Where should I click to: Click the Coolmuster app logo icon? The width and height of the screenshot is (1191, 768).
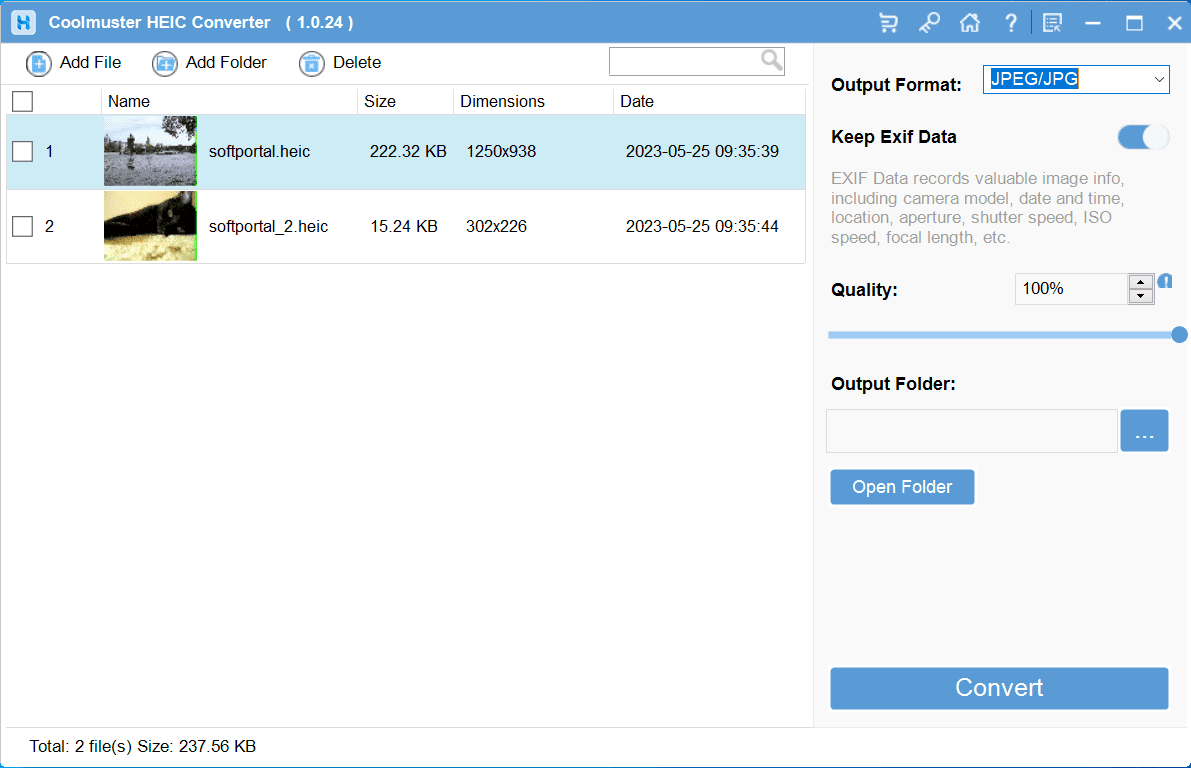point(24,23)
